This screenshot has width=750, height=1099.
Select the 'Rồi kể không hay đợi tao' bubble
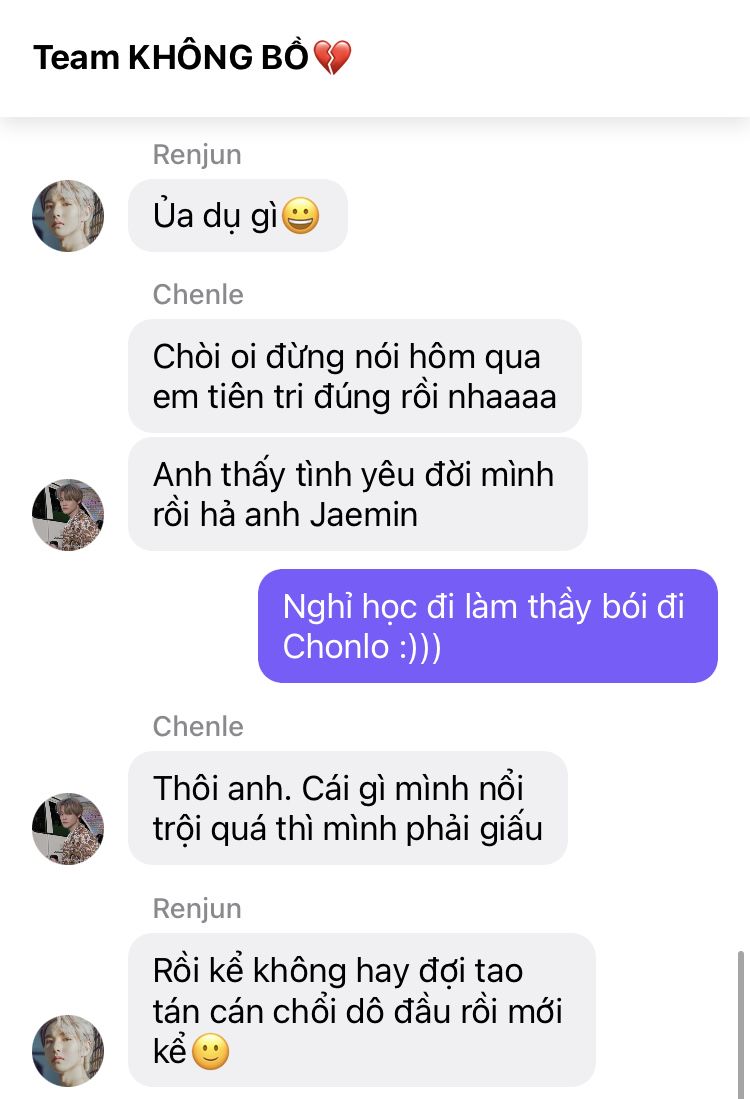(362, 1010)
